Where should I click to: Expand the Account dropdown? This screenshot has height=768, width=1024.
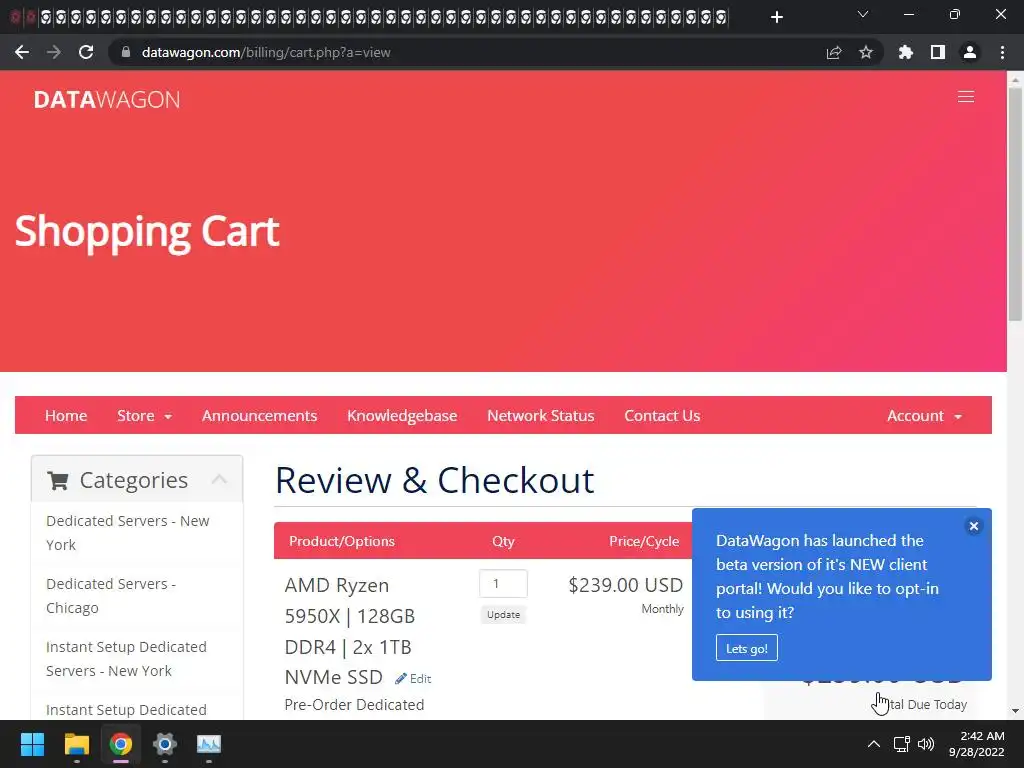(x=924, y=415)
